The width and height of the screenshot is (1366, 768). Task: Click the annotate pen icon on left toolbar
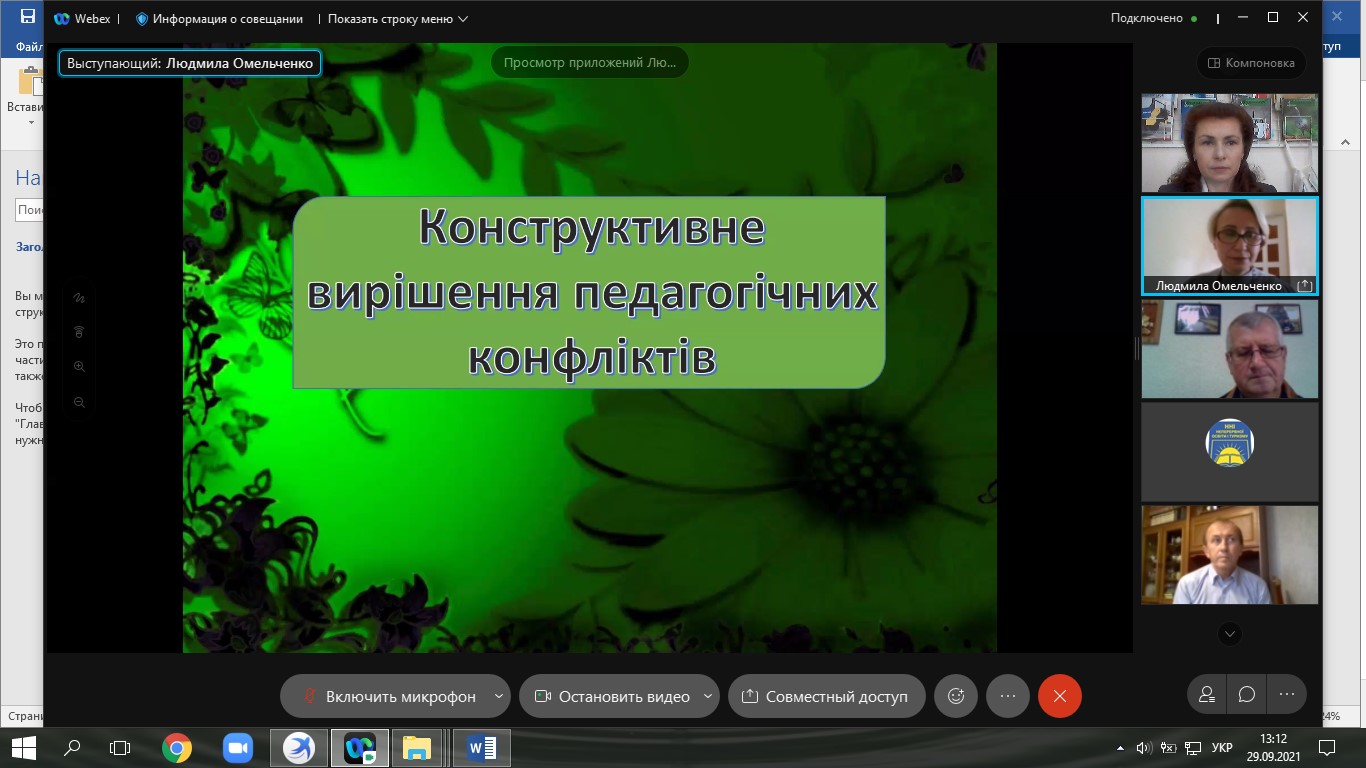coord(80,298)
